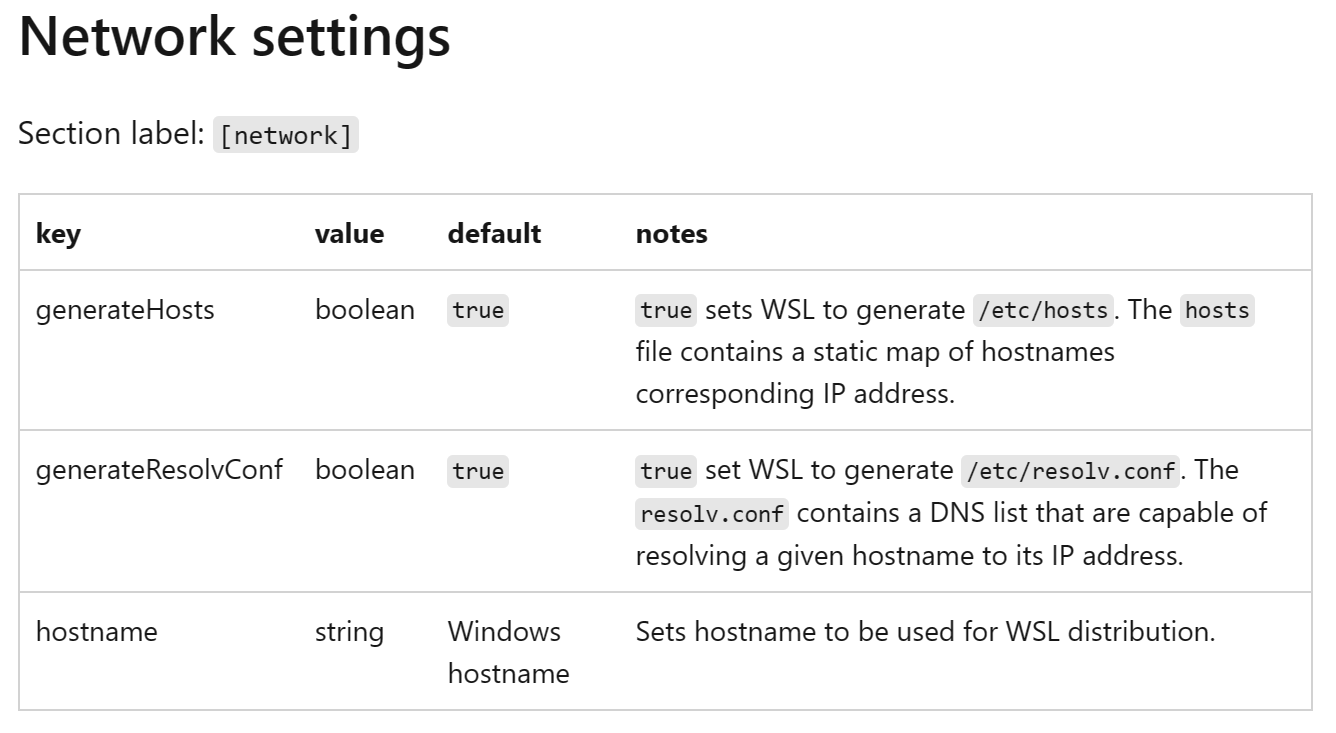
Task: Select the hostname key cell
Action: pyautogui.click(x=96, y=632)
